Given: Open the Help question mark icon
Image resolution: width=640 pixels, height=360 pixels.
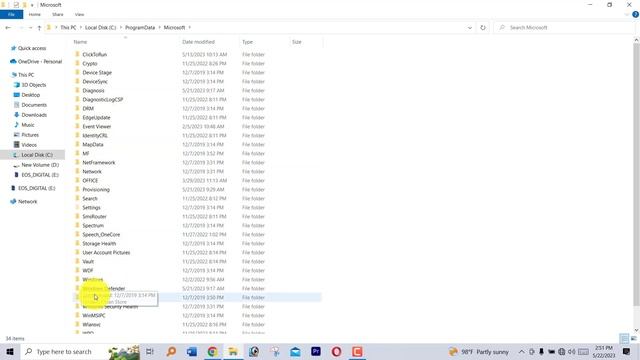Looking at the screenshot, I should pyautogui.click(x=636, y=14).
